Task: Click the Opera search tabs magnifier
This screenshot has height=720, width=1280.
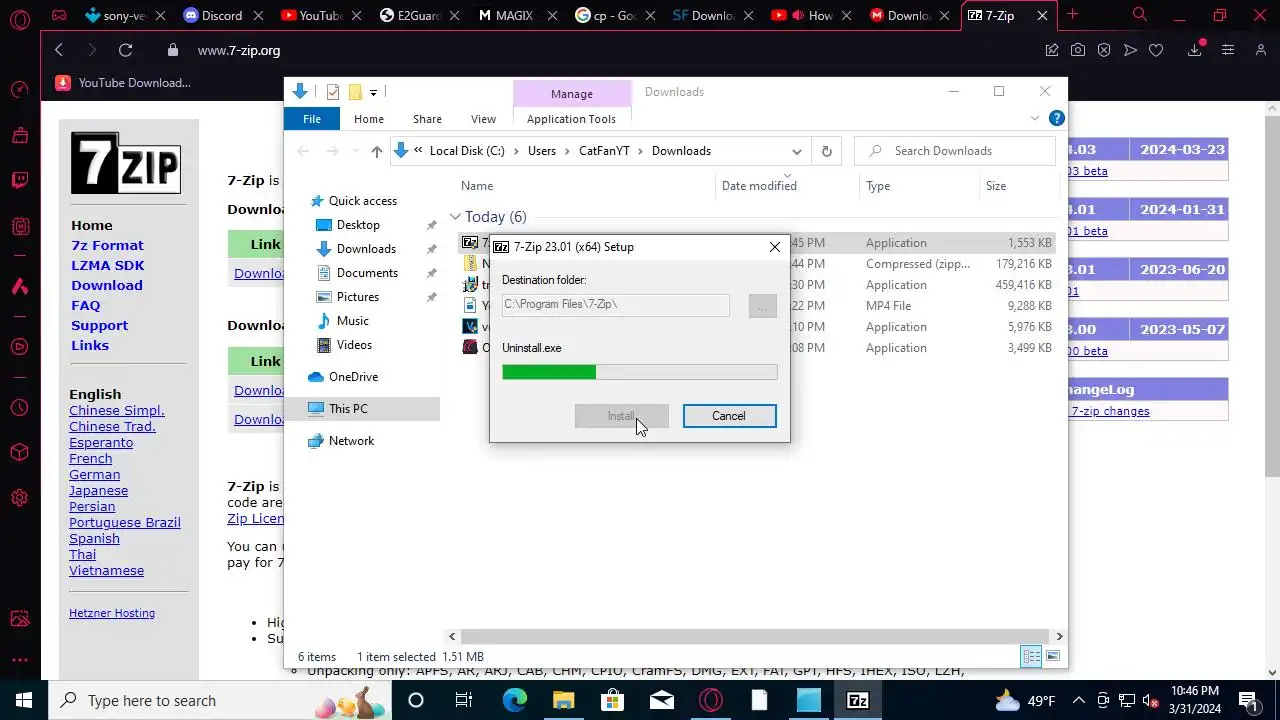Action: [x=1140, y=15]
